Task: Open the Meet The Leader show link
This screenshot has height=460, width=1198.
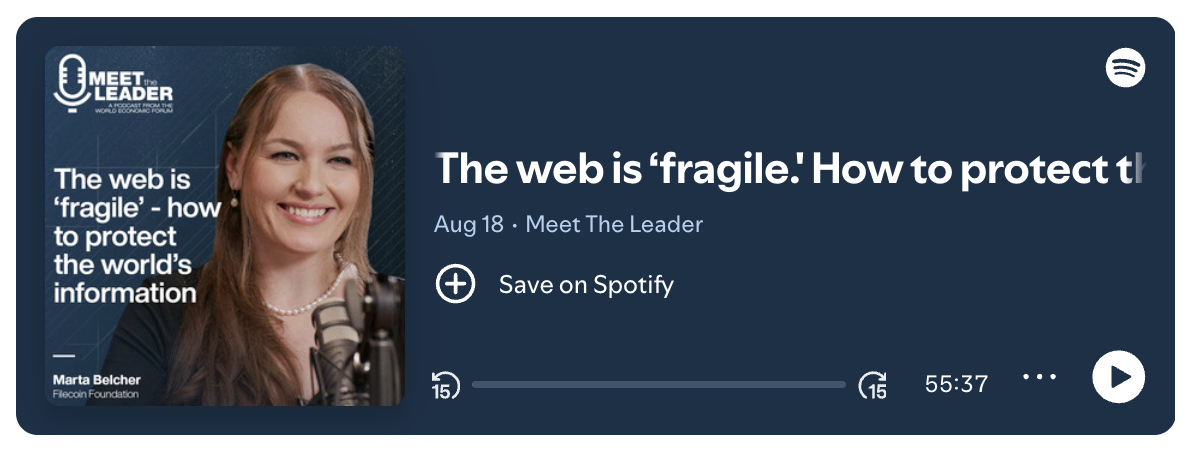Action: tap(614, 224)
